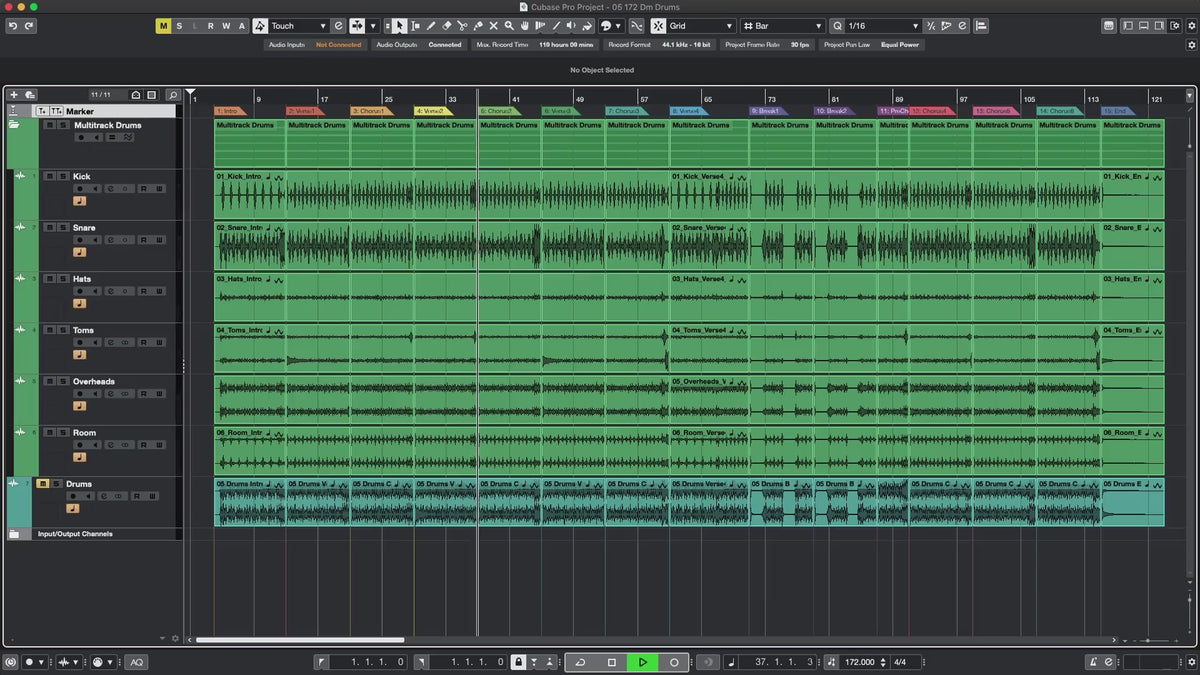Click the Add Track plus icon
1200x675 pixels.
tap(14, 95)
